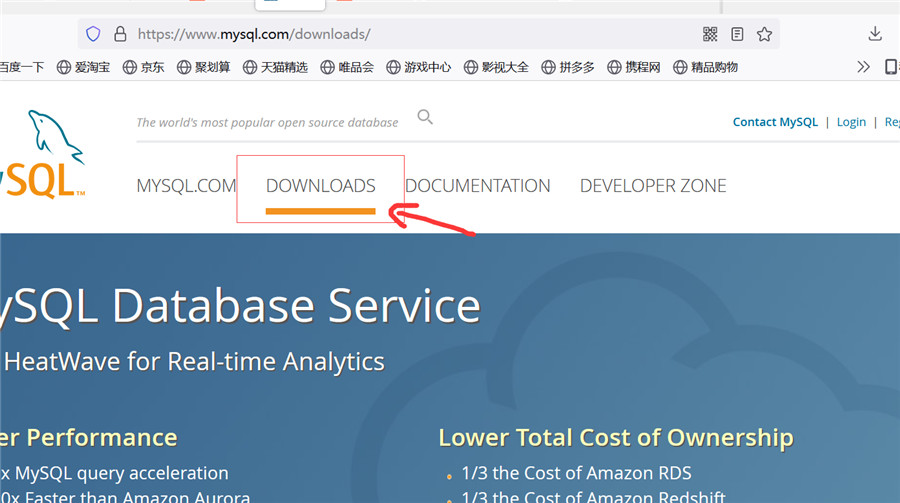This screenshot has height=503, width=900.
Task: Open the 天猫精选 bookmark
Action: pyautogui.click(x=275, y=67)
